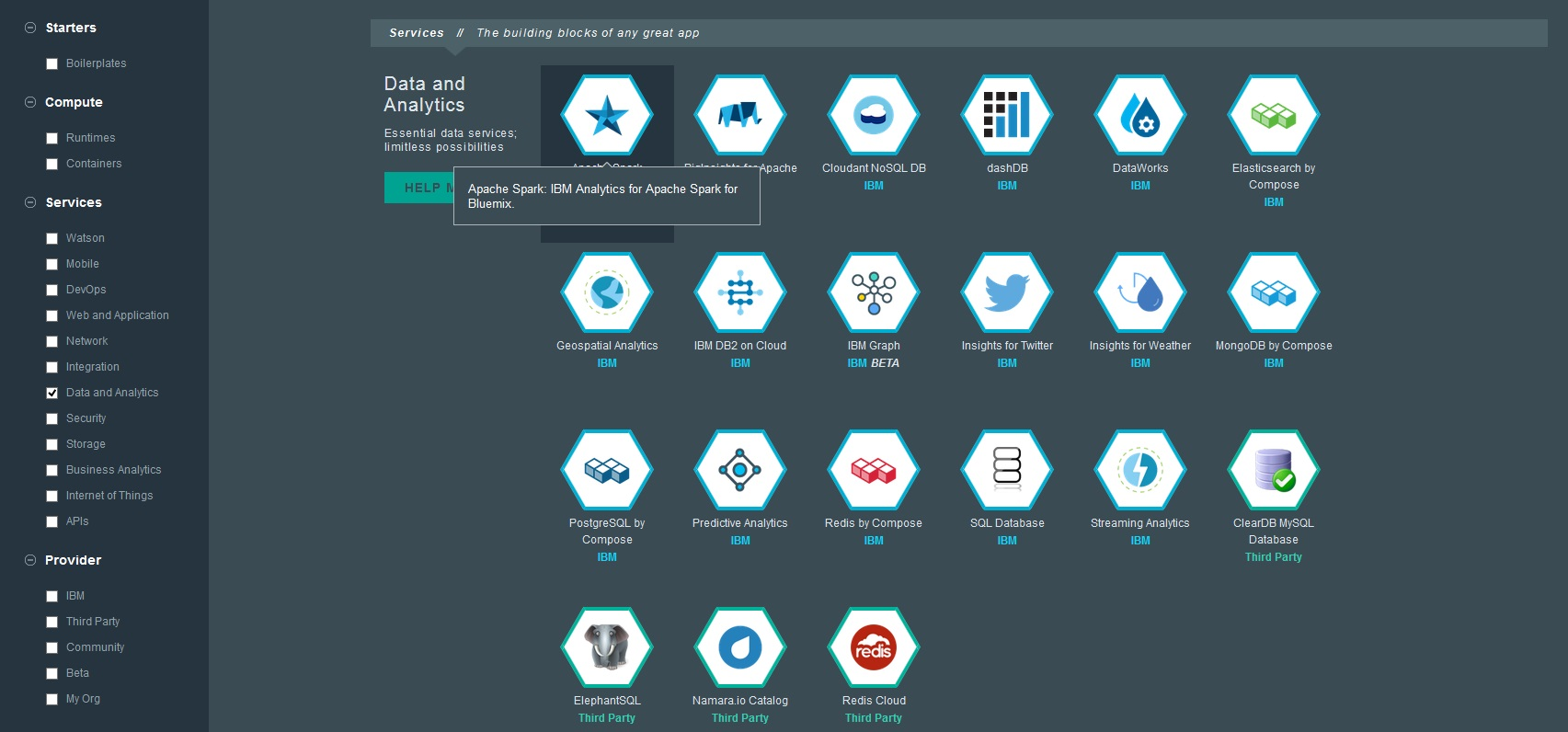Select the ElephantSQL elephant icon
This screenshot has height=732, width=1568.
[607, 648]
